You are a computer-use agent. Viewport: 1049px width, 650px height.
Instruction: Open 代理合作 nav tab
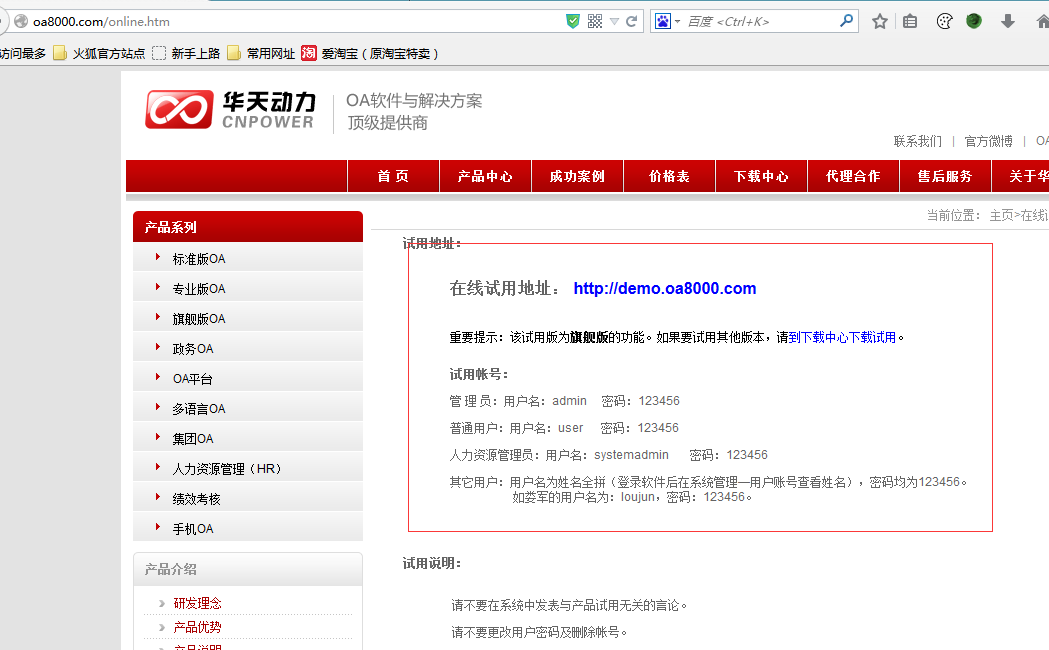[x=853, y=176]
